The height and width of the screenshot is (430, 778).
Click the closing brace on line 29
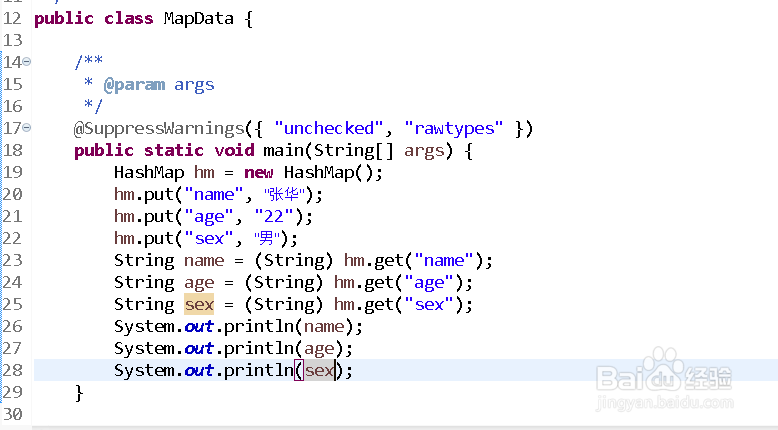point(79,393)
